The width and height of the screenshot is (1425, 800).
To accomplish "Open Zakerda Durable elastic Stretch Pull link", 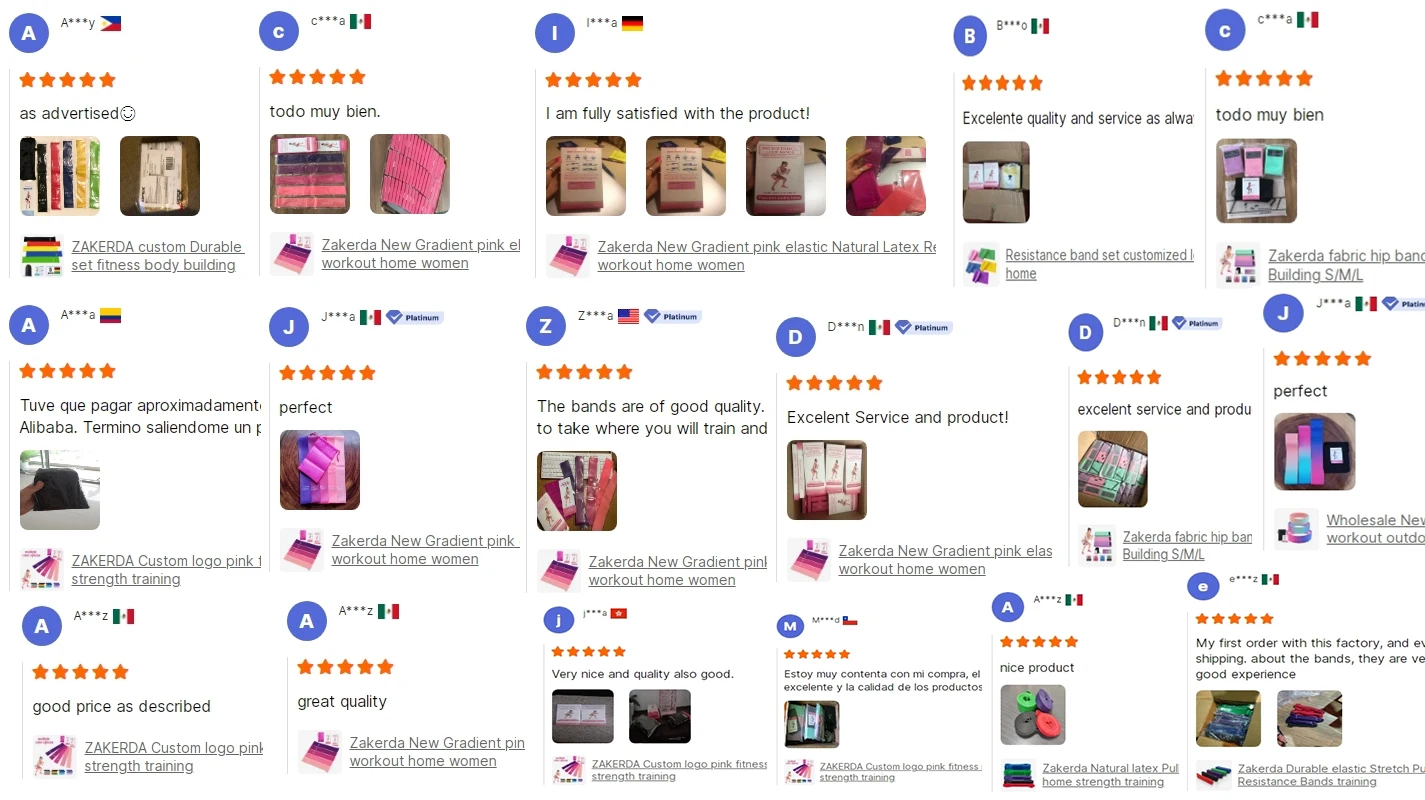I will pyautogui.click(x=1331, y=775).
